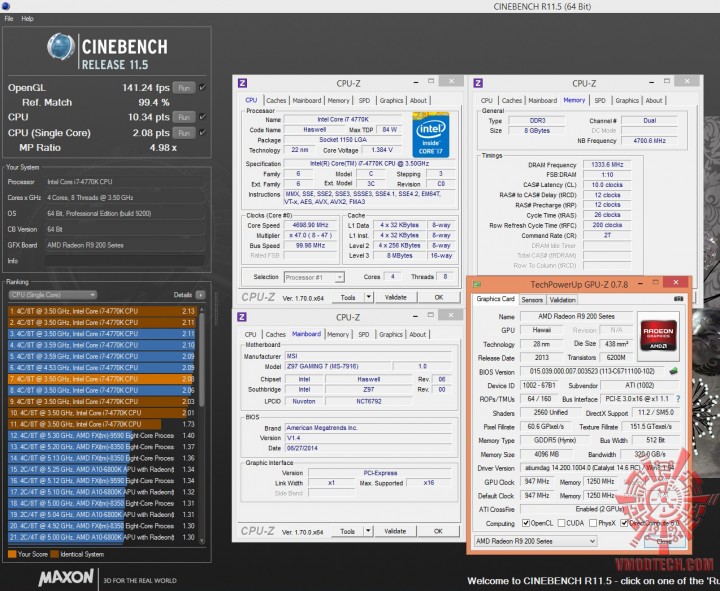Maximize the top-left CPU-Z window

click(x=431, y=81)
